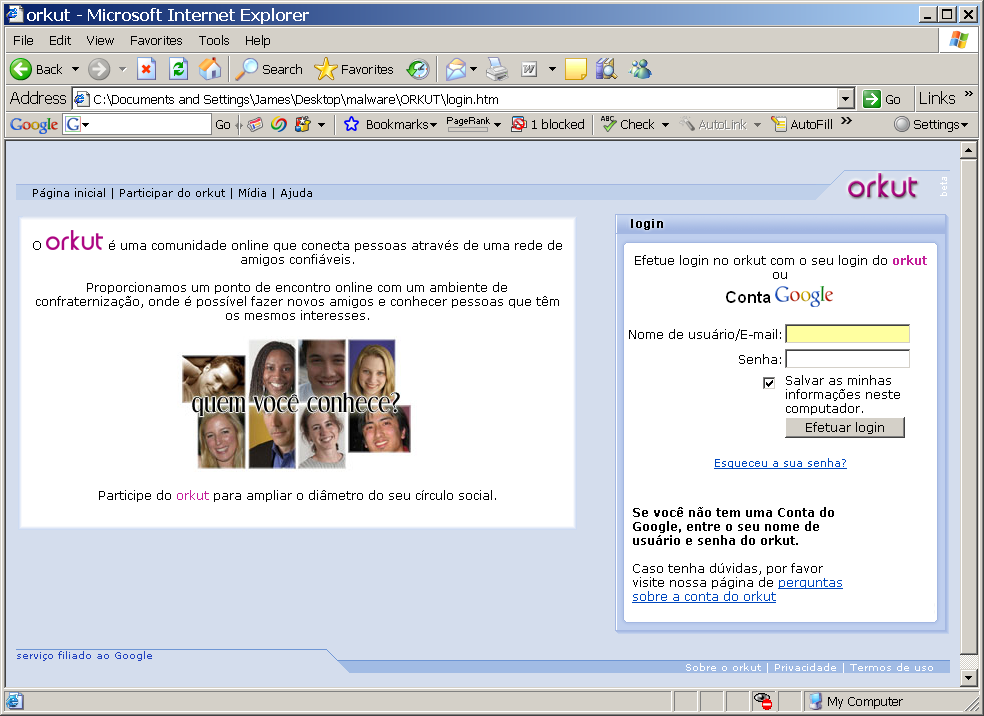The width and height of the screenshot is (984, 716).
Task: Open the Mail button dropdown arrow
Action: [x=473, y=69]
